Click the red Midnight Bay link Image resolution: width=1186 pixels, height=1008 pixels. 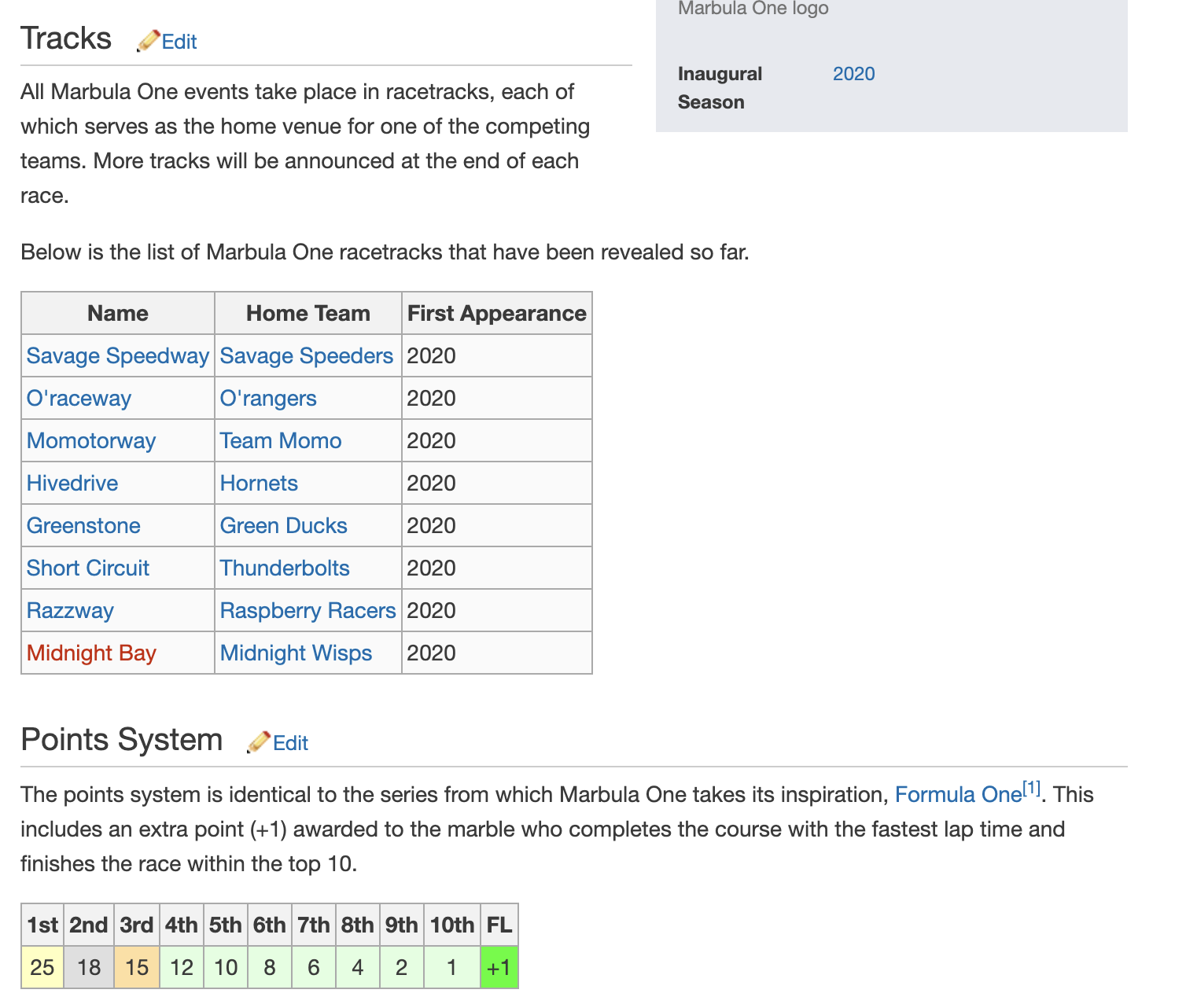91,653
